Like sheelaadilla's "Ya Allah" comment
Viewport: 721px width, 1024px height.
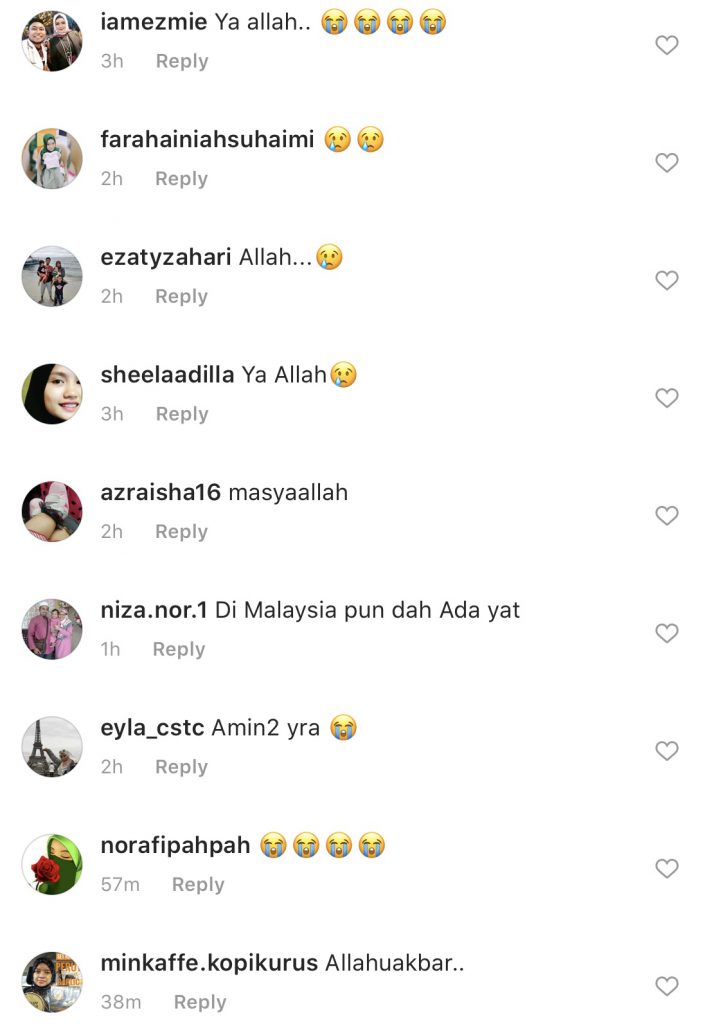pos(667,398)
